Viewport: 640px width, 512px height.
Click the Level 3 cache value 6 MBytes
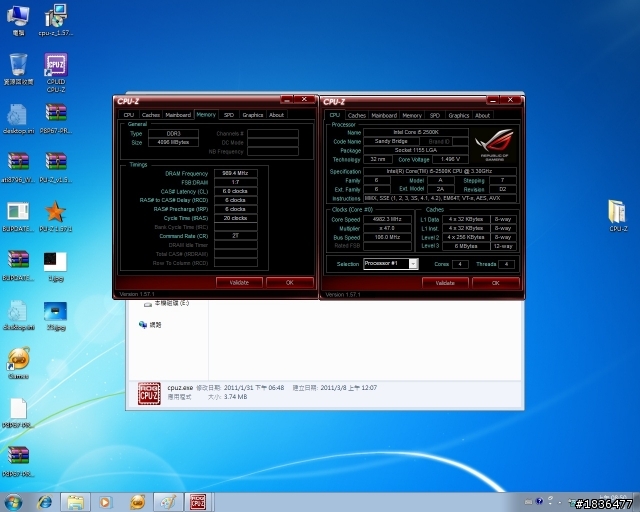[x=466, y=246]
